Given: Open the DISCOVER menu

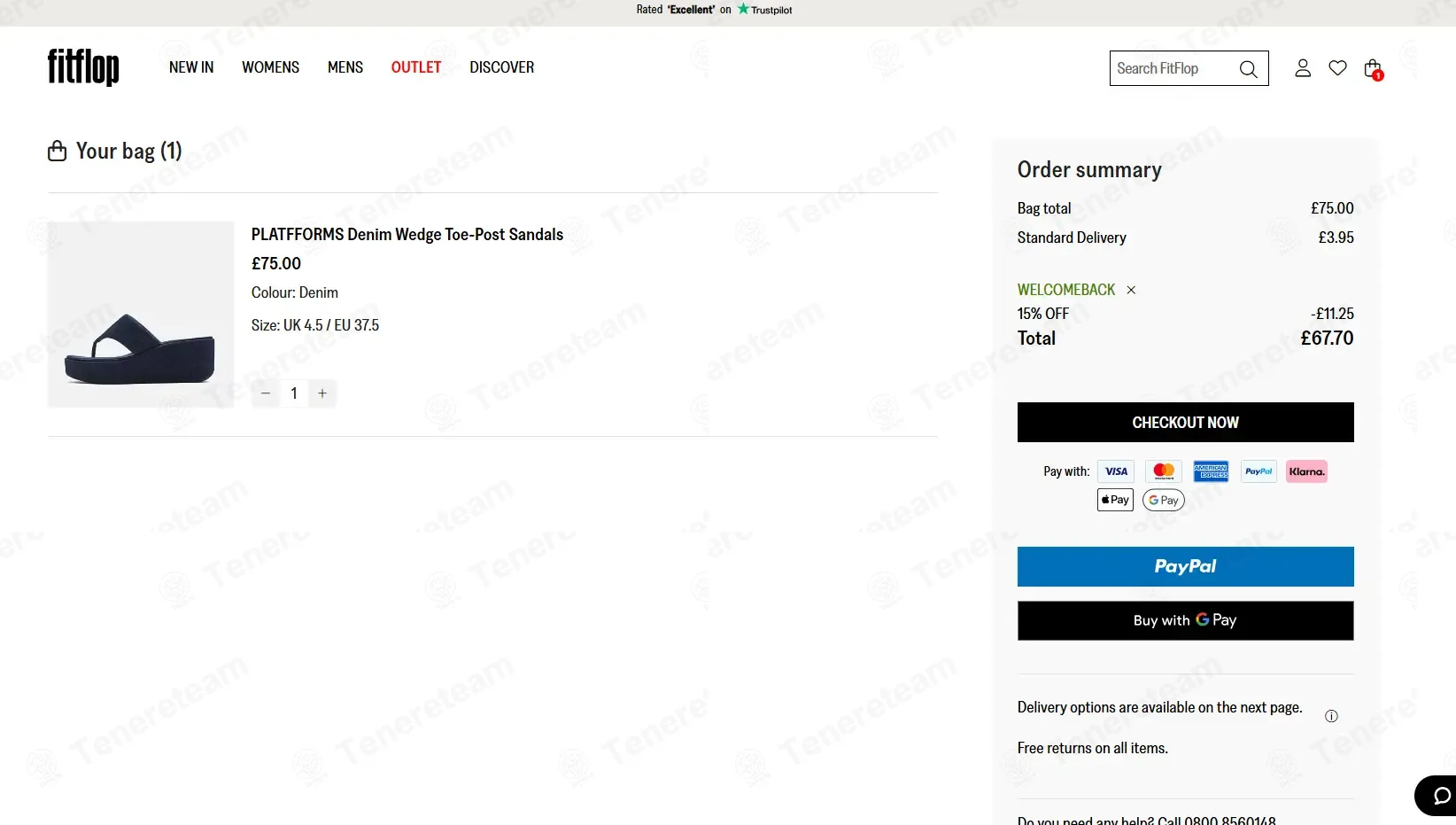Looking at the screenshot, I should (502, 67).
